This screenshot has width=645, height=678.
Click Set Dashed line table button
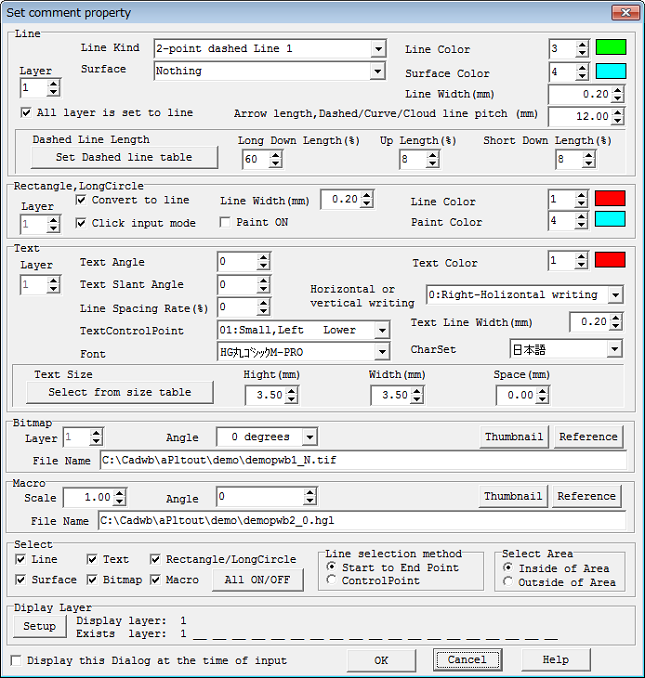pyautogui.click(x=124, y=157)
